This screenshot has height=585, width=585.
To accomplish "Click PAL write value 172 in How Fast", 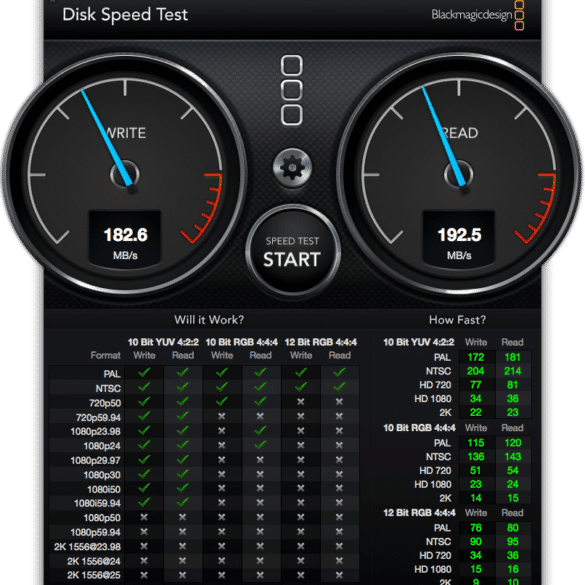I will point(476,357).
